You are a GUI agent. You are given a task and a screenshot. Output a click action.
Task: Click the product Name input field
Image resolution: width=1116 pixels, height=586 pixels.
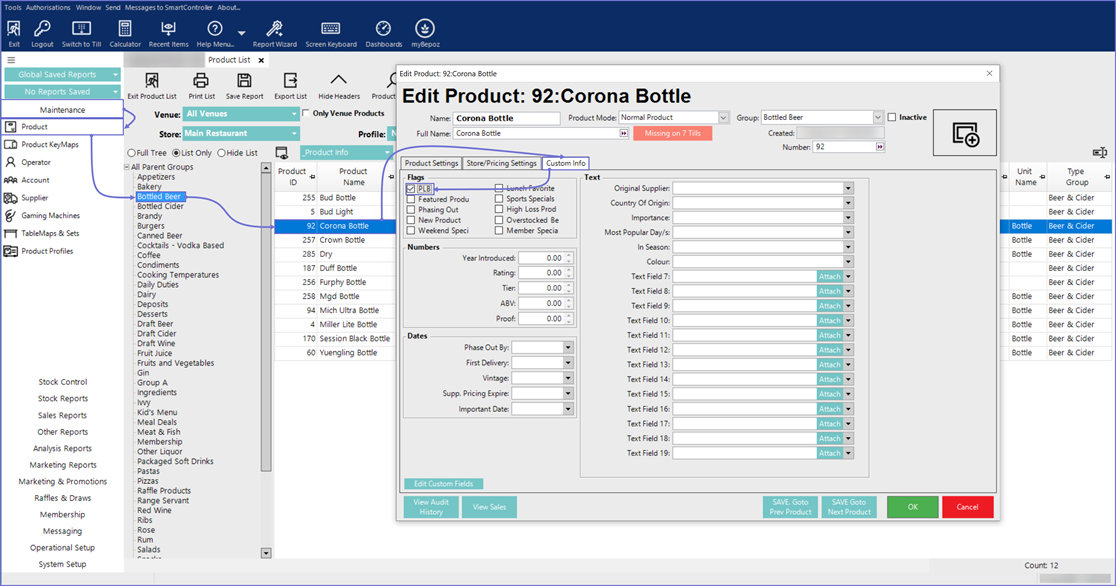[507, 118]
